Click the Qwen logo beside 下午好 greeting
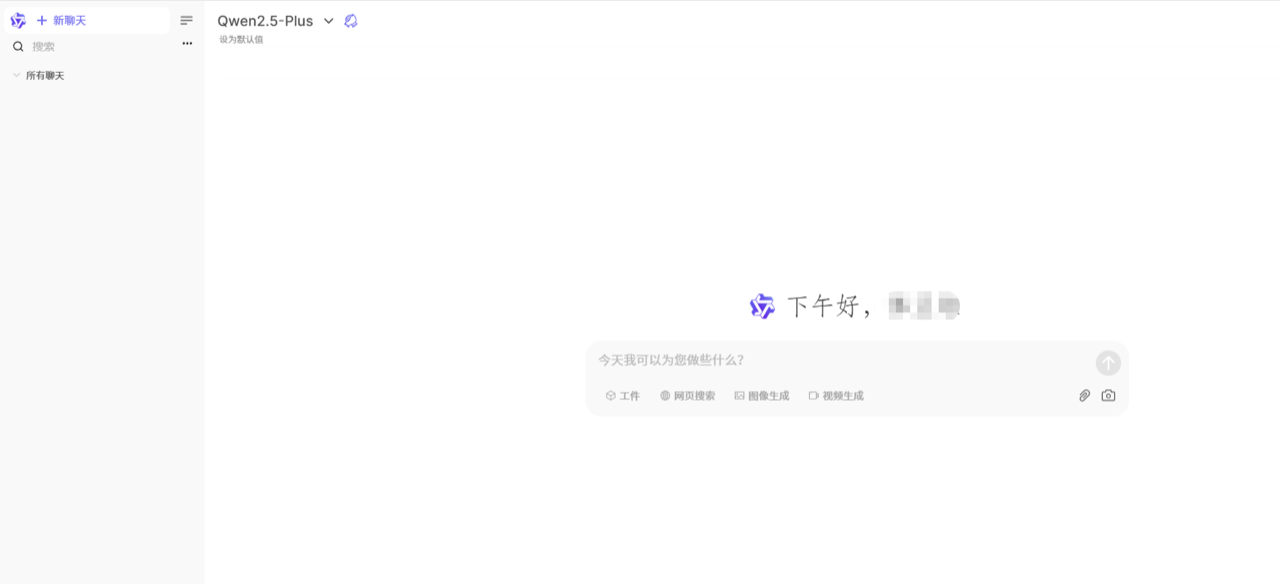Image resolution: width=1280 pixels, height=584 pixels. click(762, 306)
